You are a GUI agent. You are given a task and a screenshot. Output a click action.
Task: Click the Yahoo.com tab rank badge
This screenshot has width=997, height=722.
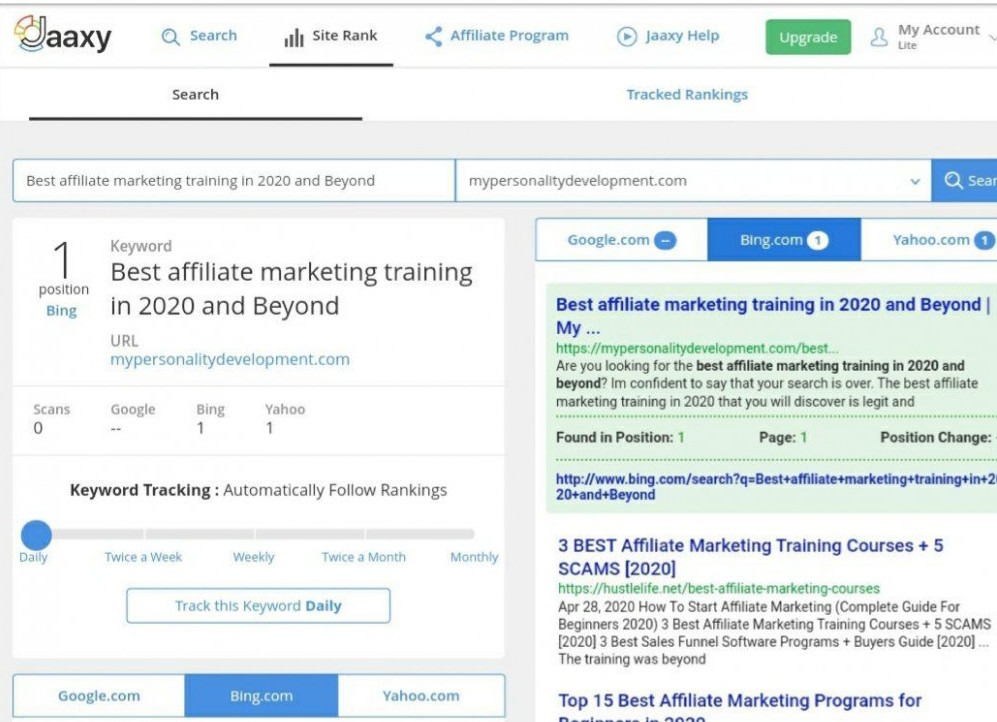point(985,240)
